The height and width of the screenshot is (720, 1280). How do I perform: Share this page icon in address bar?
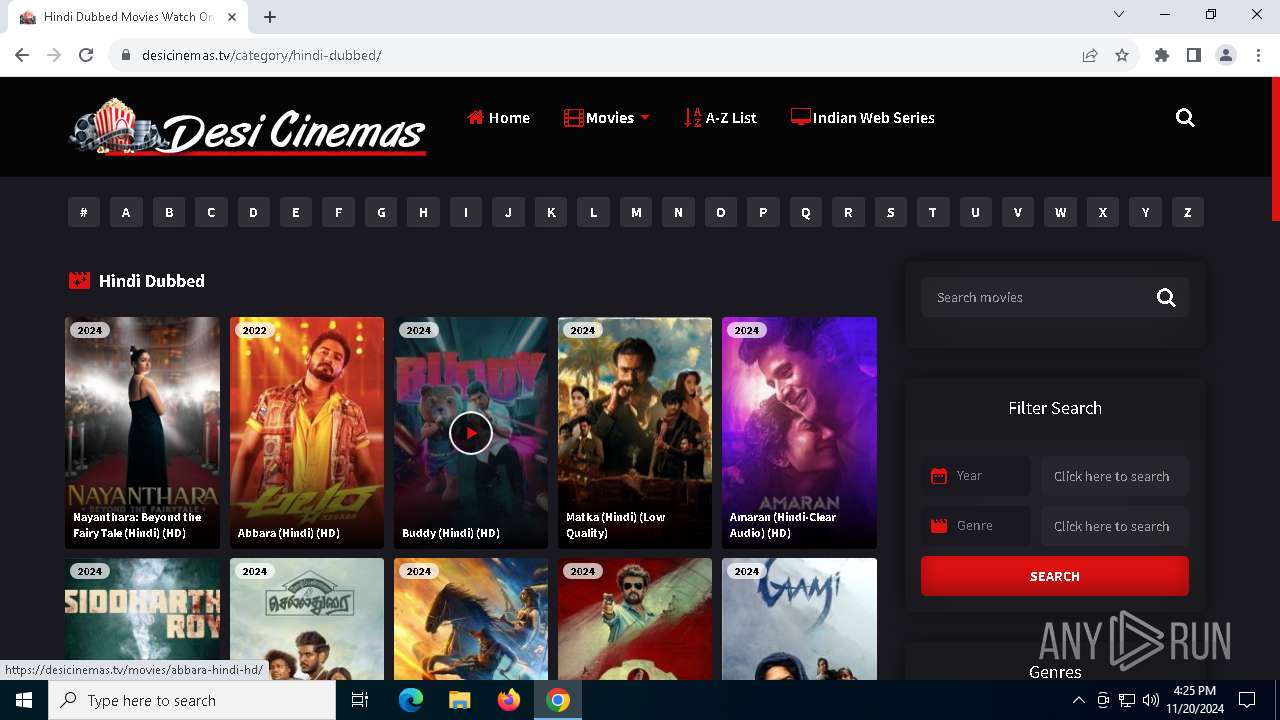coord(1090,55)
